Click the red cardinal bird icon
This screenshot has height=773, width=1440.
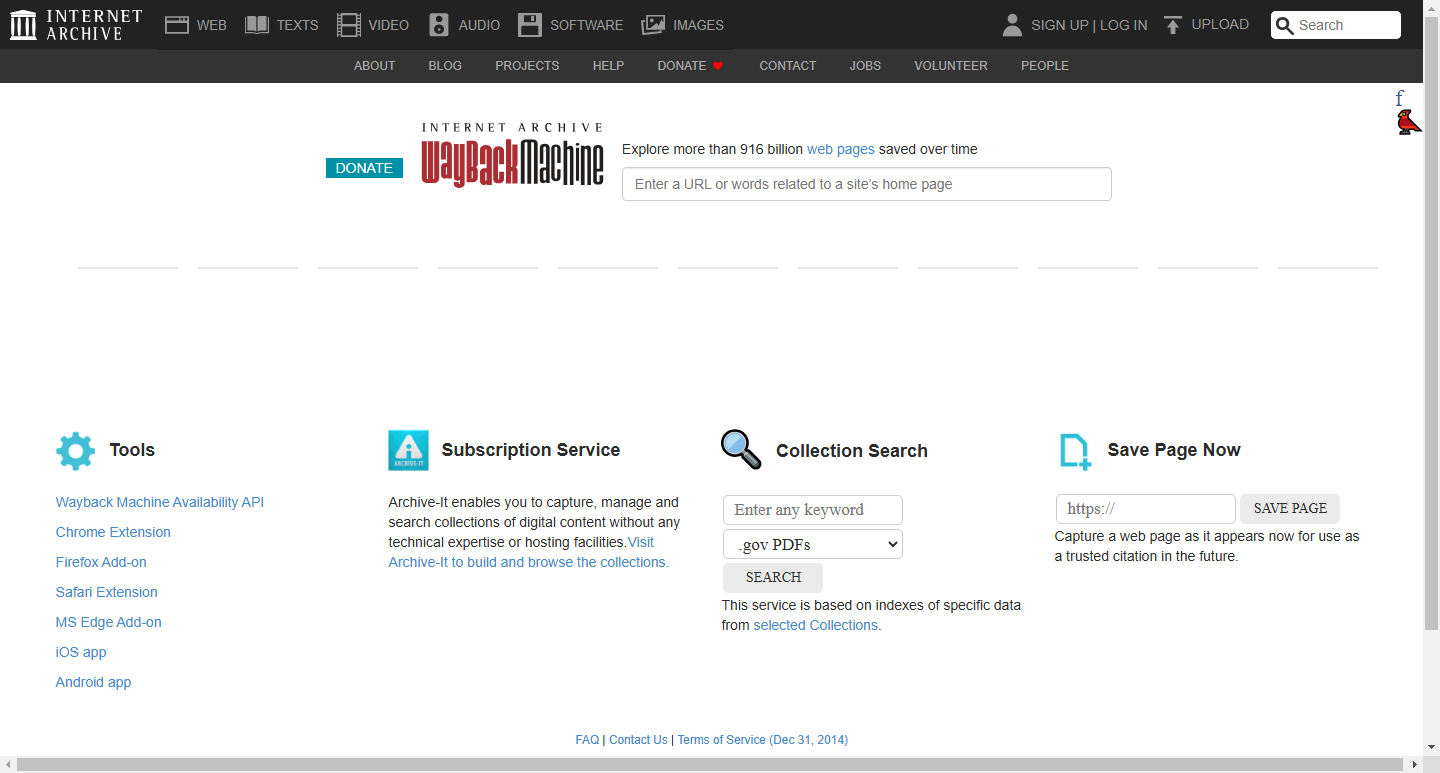(x=1408, y=122)
